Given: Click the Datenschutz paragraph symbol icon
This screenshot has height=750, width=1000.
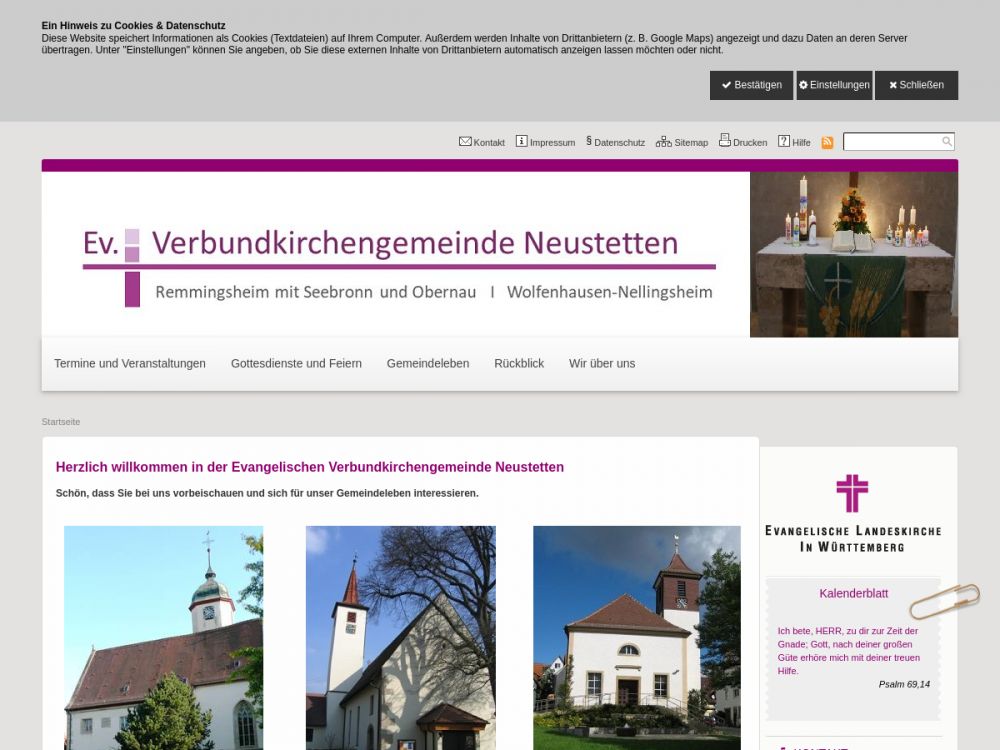Looking at the screenshot, I should [589, 141].
